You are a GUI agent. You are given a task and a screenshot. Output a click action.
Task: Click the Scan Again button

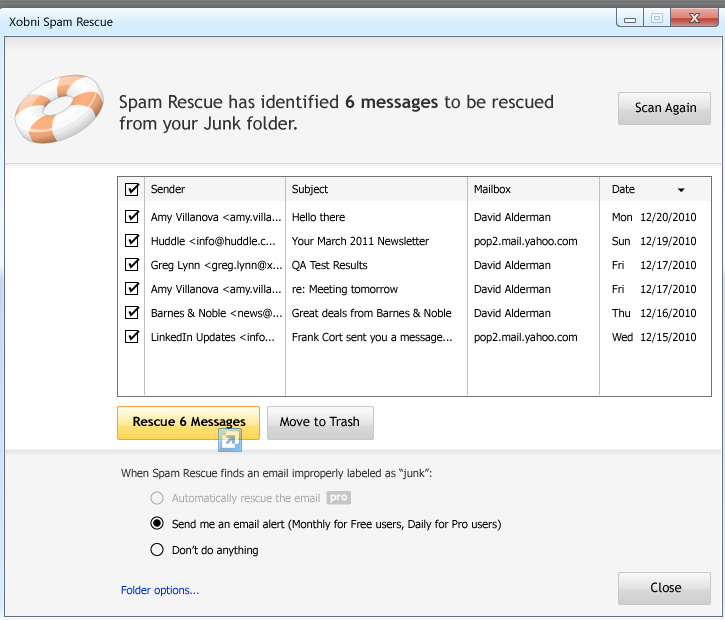(x=664, y=108)
